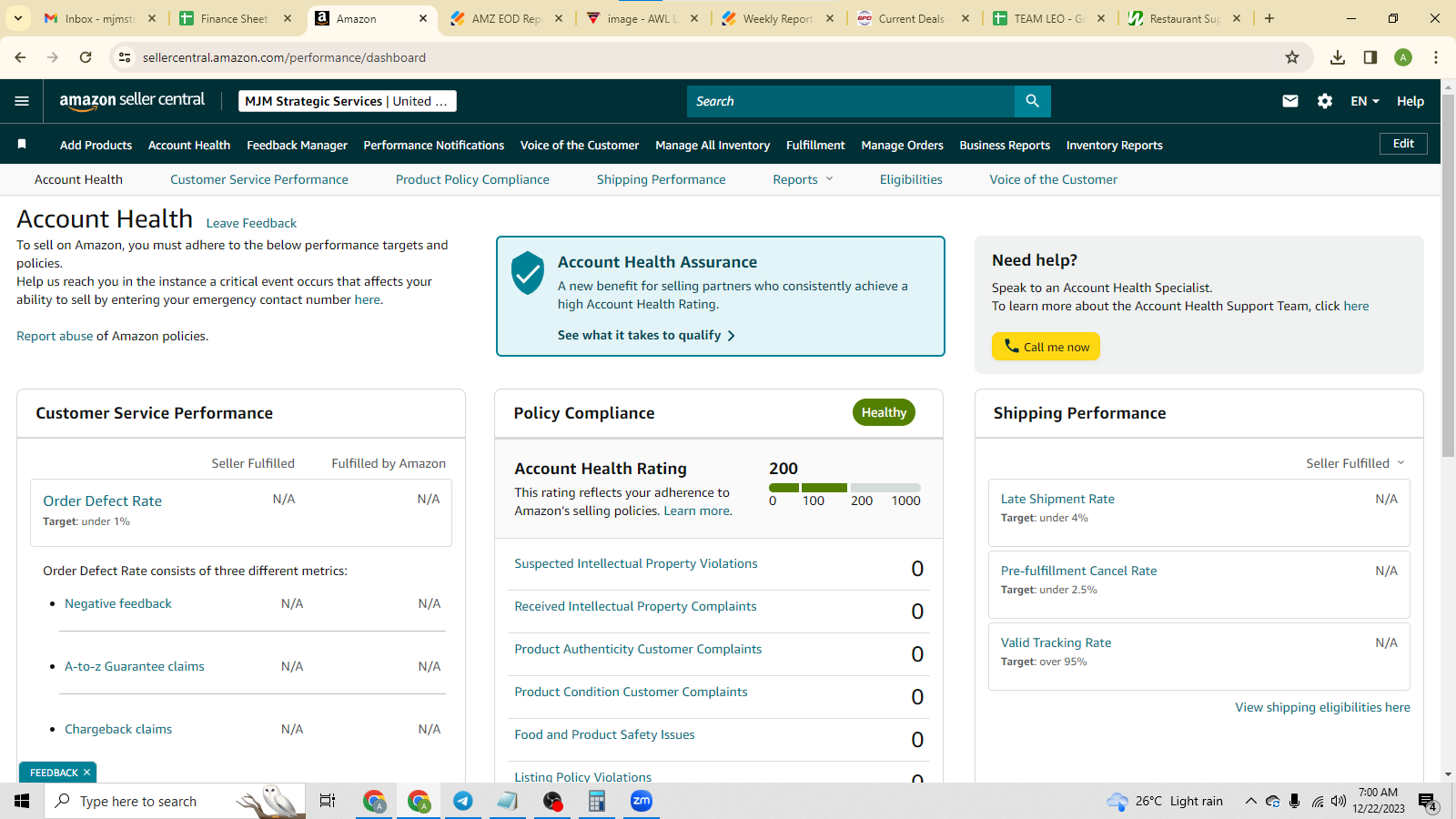This screenshot has width=1456, height=819.
Task: Open the Chrome side panel icon
Action: [1370, 57]
